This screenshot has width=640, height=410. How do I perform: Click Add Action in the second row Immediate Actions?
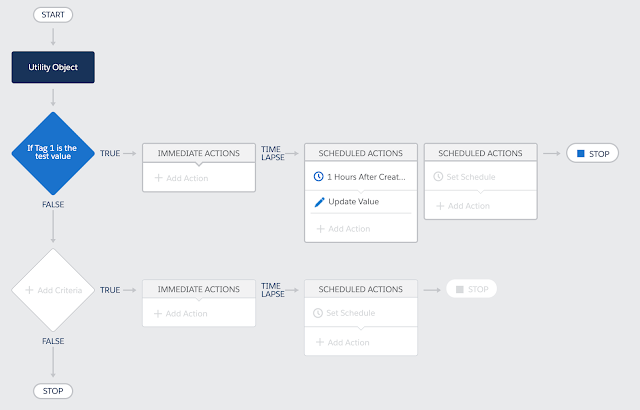click(x=187, y=314)
